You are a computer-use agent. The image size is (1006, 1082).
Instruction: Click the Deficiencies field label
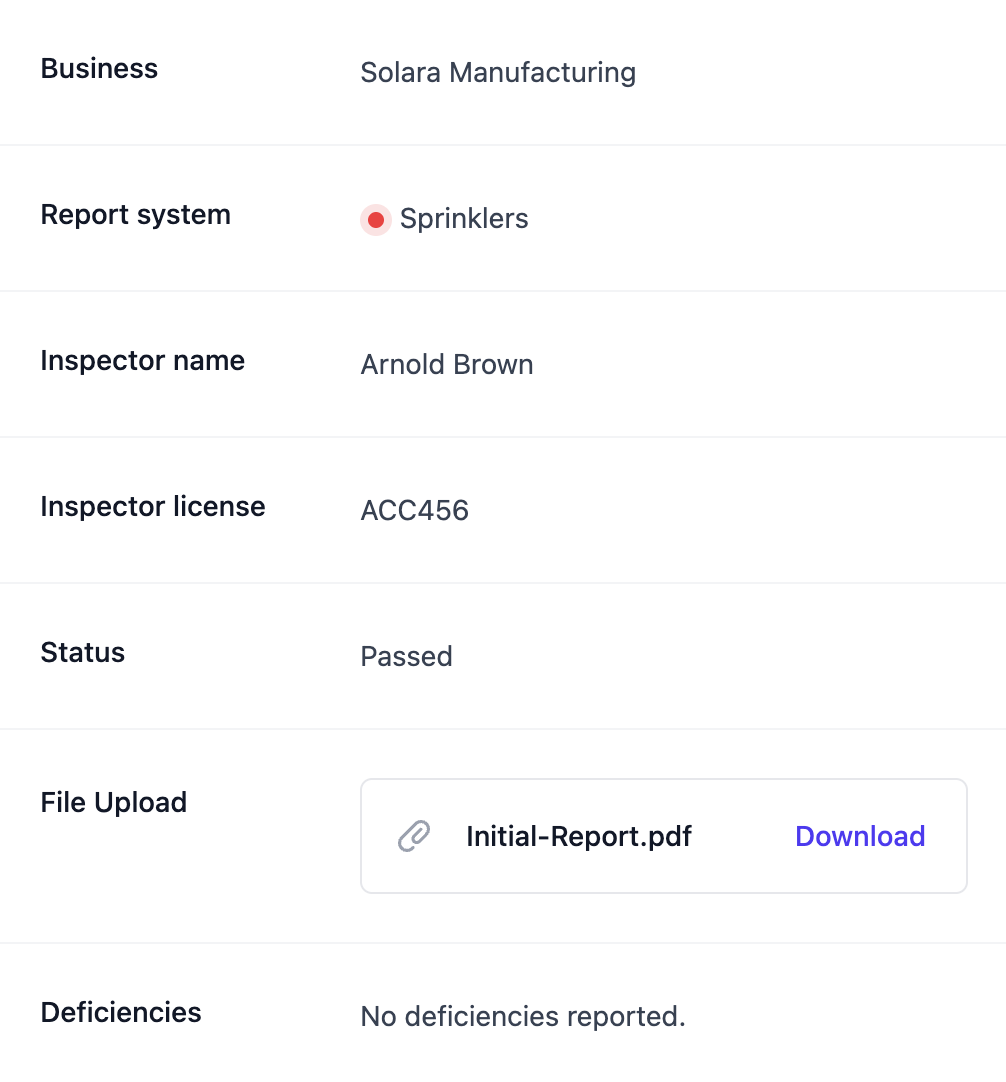[120, 1013]
